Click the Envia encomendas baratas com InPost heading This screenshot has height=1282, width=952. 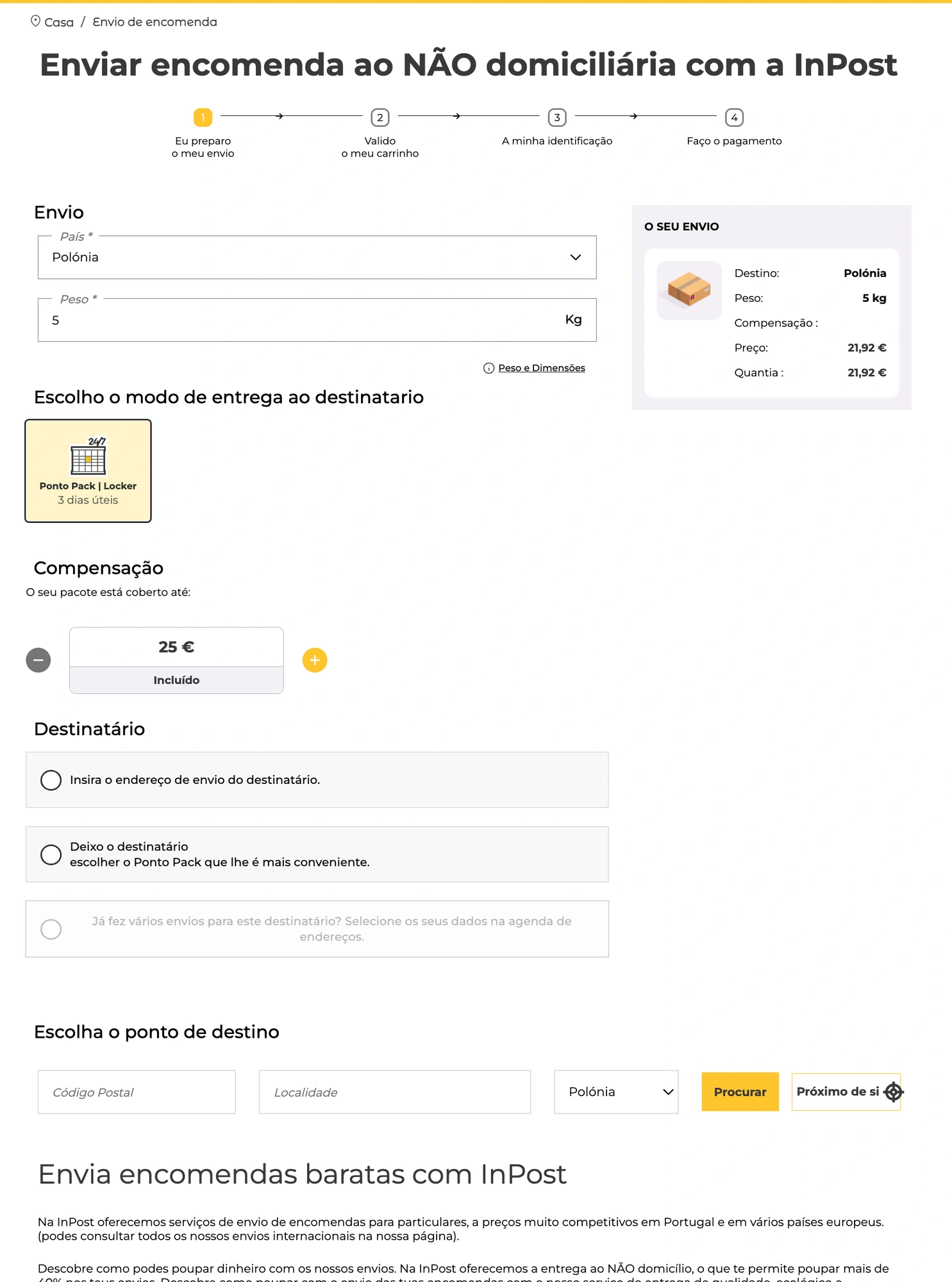pyautogui.click(x=302, y=1174)
